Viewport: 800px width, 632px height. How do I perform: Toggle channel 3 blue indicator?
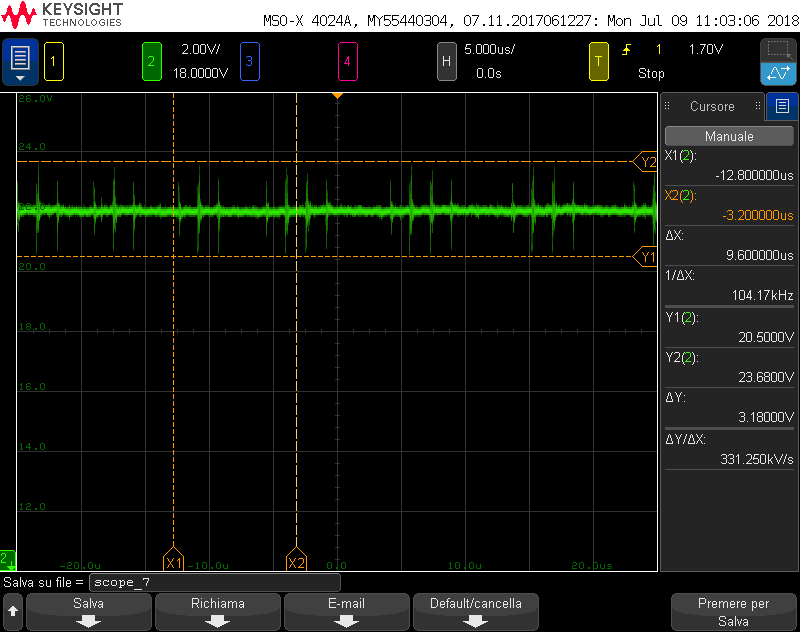(249, 62)
